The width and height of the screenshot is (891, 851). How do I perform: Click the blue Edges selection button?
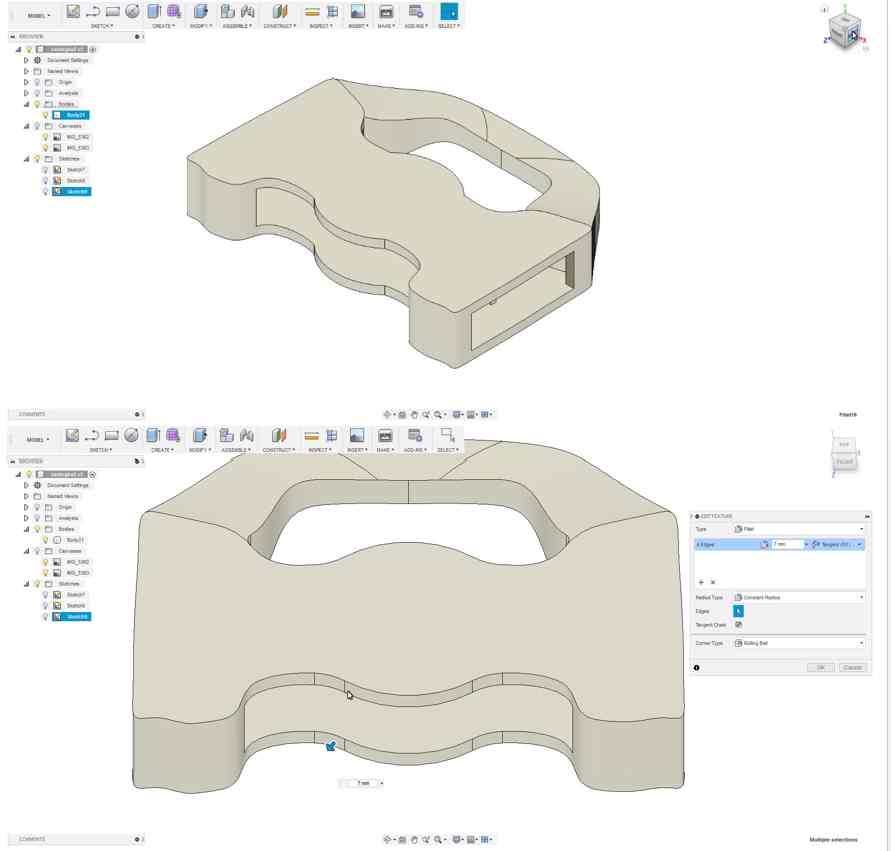(x=738, y=611)
